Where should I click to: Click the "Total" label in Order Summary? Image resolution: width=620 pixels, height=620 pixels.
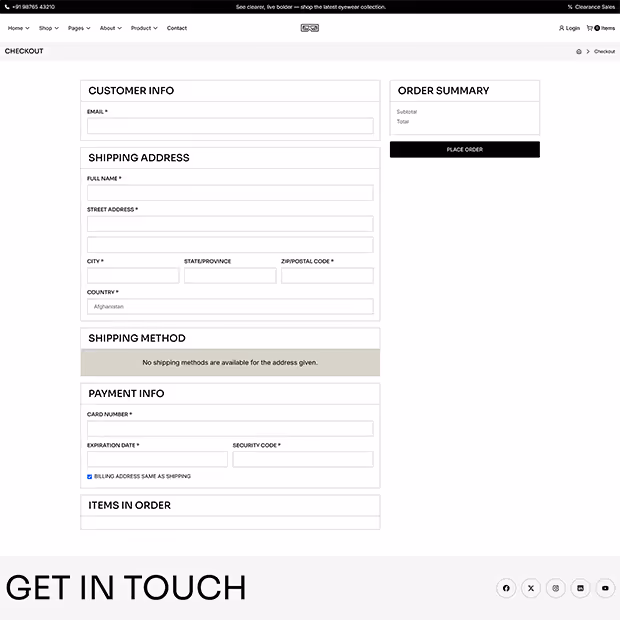[403, 121]
